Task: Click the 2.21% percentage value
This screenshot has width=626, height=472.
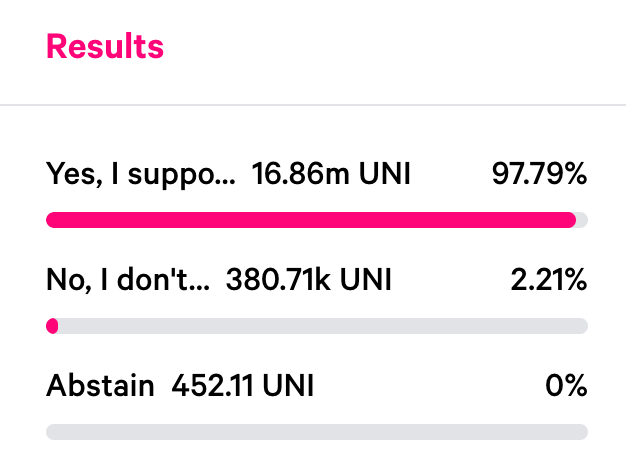Action: (549, 280)
